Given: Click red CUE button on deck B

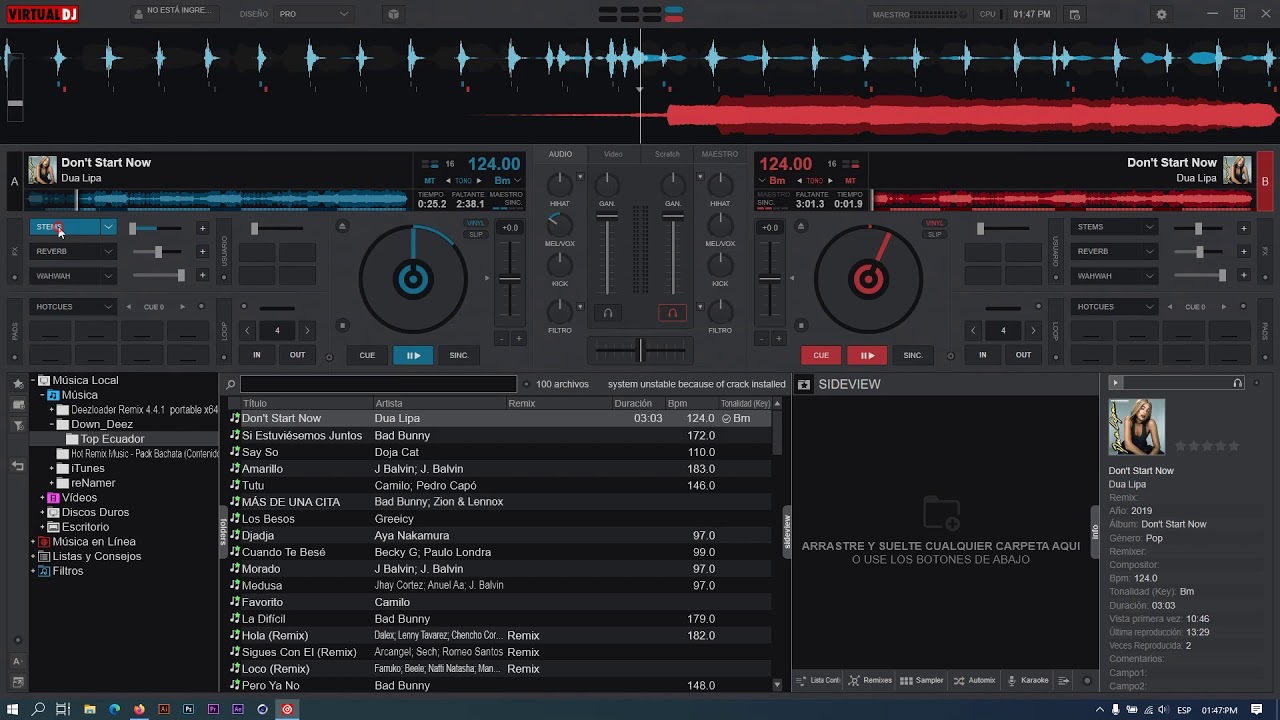Looking at the screenshot, I should [x=821, y=355].
